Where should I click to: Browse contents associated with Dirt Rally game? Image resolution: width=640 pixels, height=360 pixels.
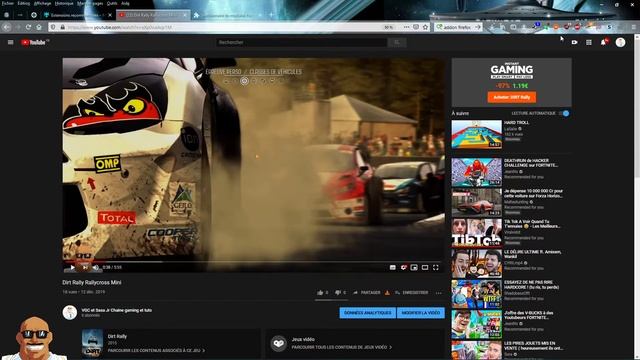point(156,350)
